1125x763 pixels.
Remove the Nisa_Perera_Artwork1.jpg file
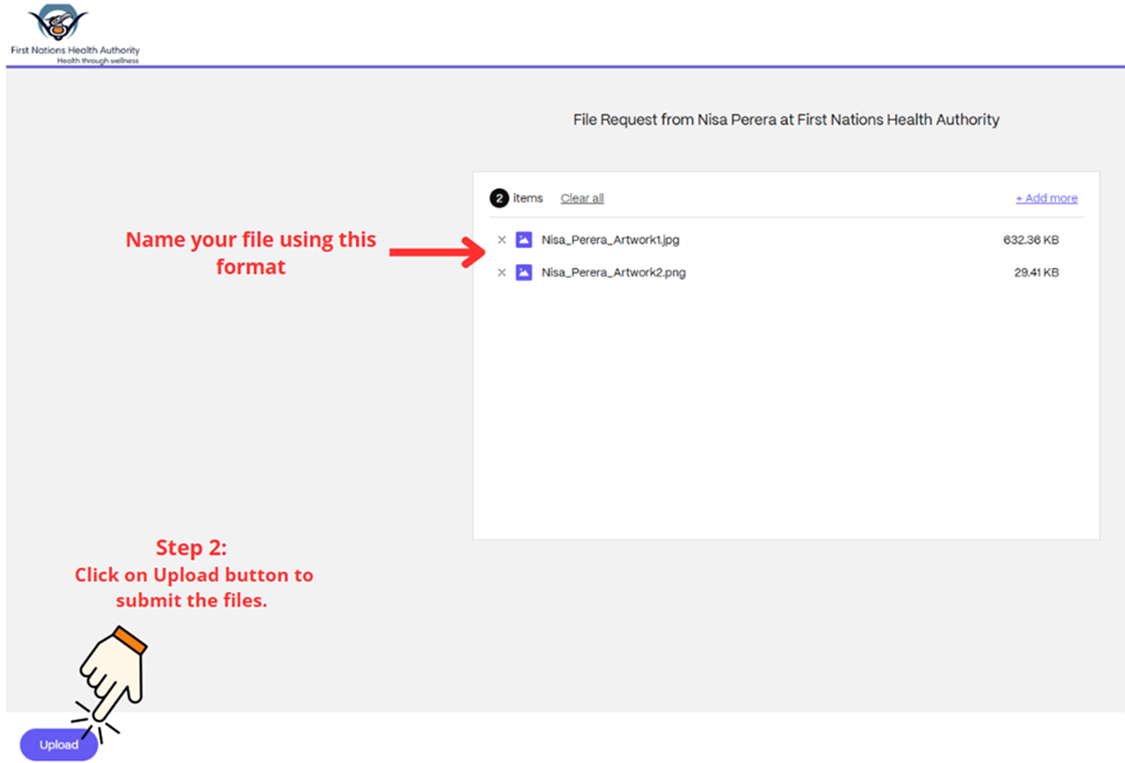(x=502, y=240)
